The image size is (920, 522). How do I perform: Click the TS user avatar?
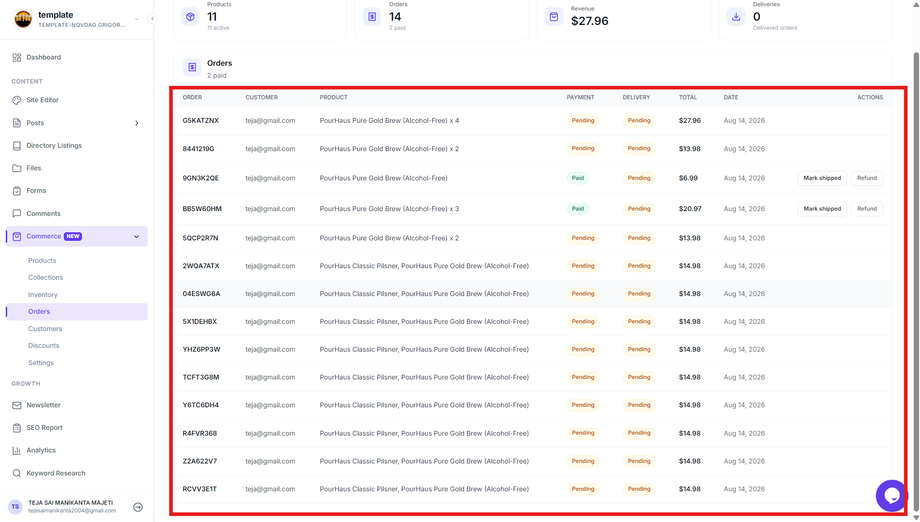[15, 507]
